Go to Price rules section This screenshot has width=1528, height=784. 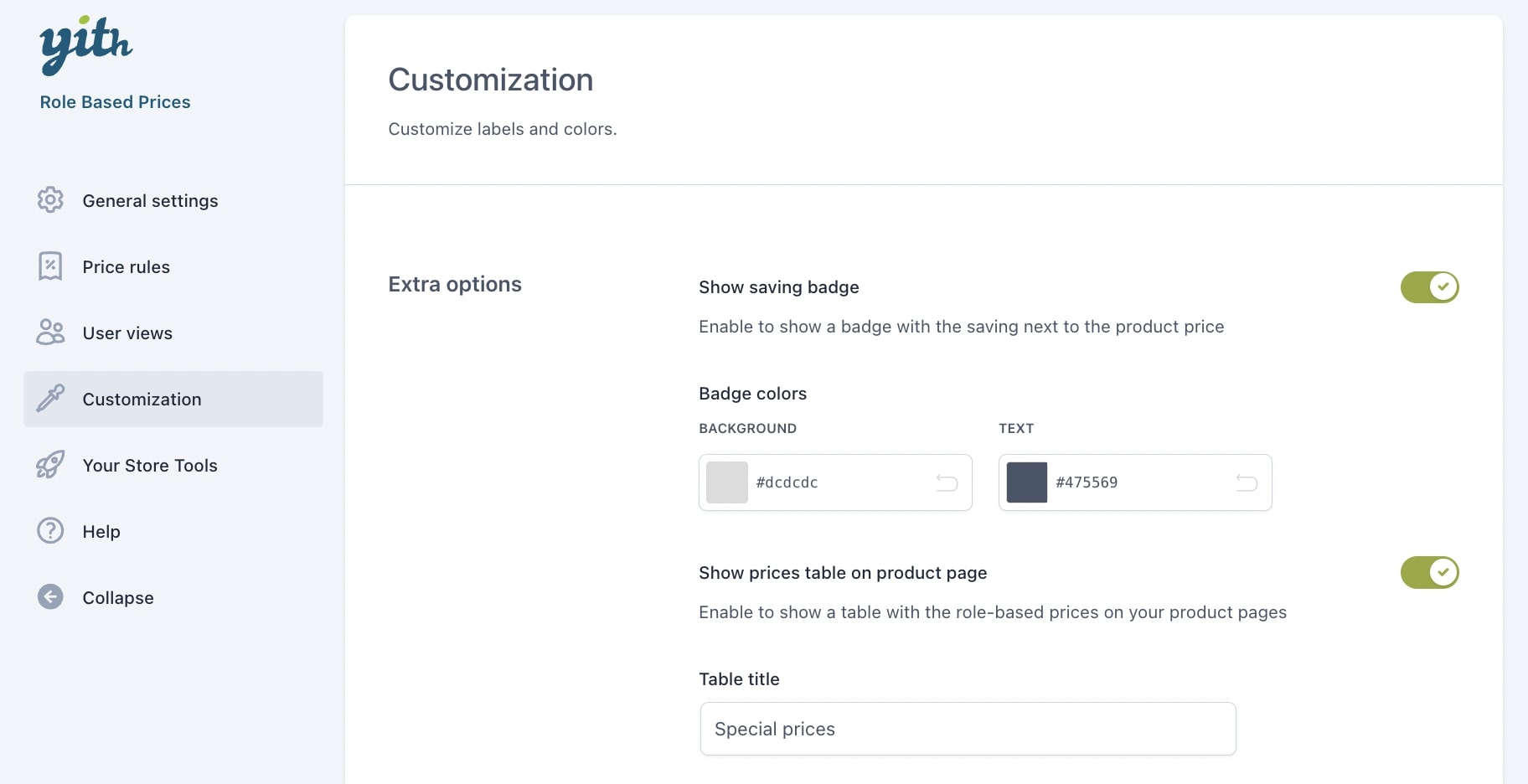click(x=126, y=267)
